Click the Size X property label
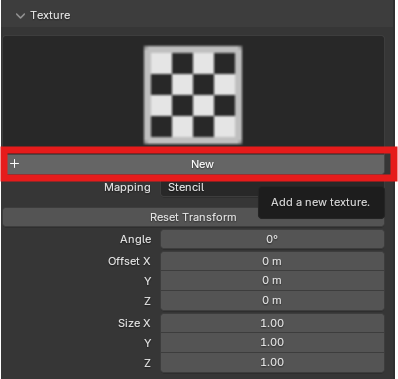 134,323
